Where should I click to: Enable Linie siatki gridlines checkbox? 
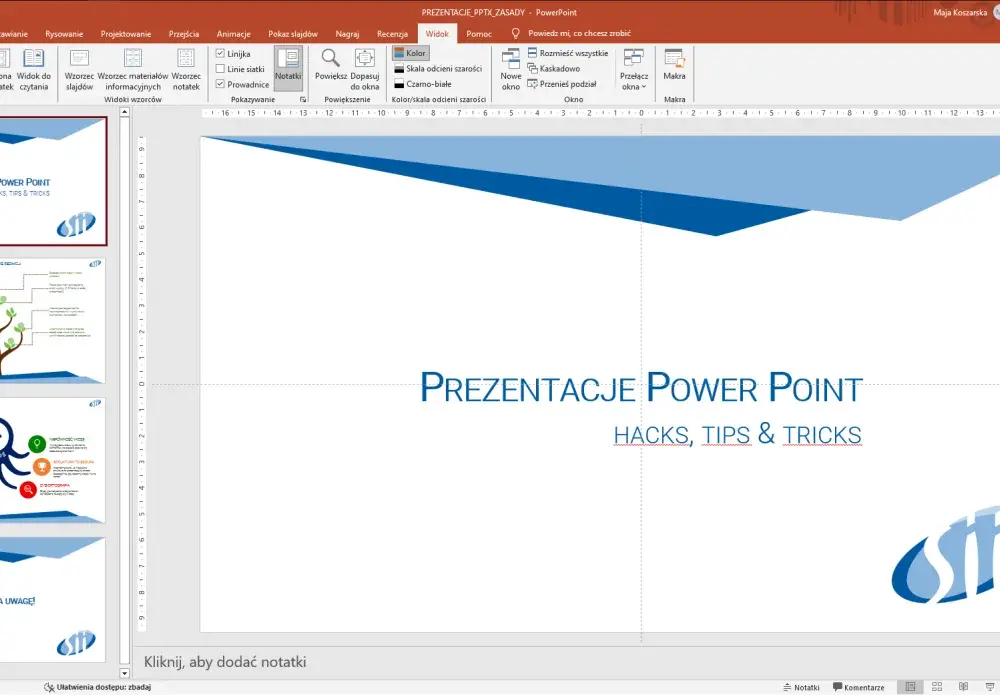tap(220, 69)
